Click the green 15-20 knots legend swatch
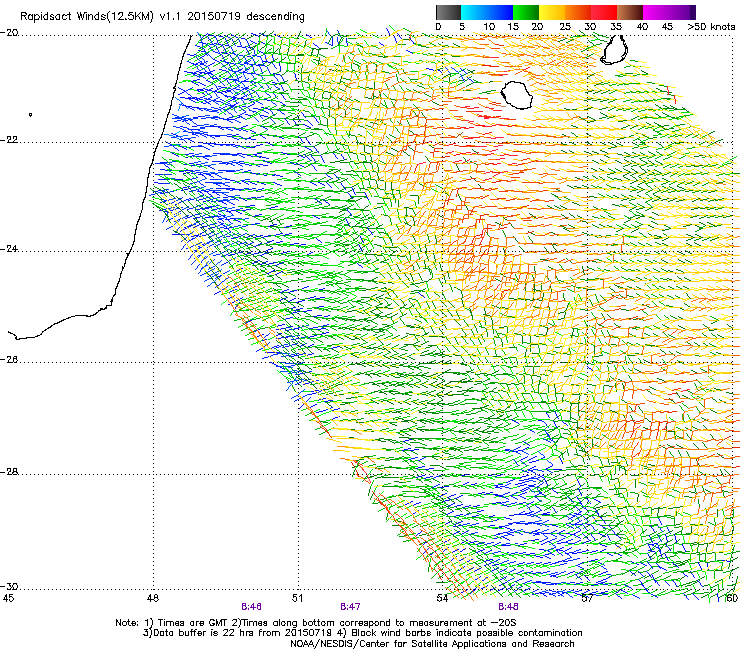740x650 pixels. tap(526, 12)
